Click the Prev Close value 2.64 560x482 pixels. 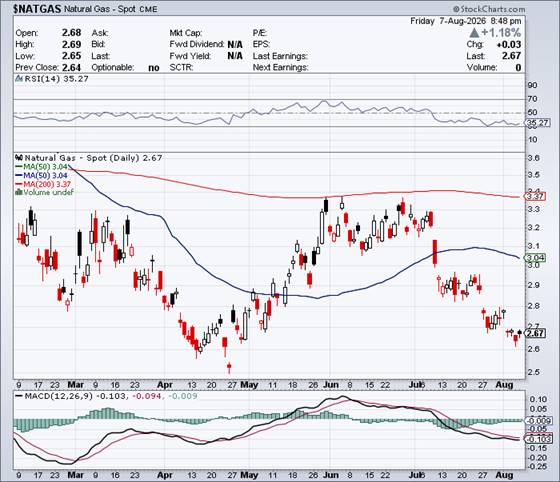[71, 67]
